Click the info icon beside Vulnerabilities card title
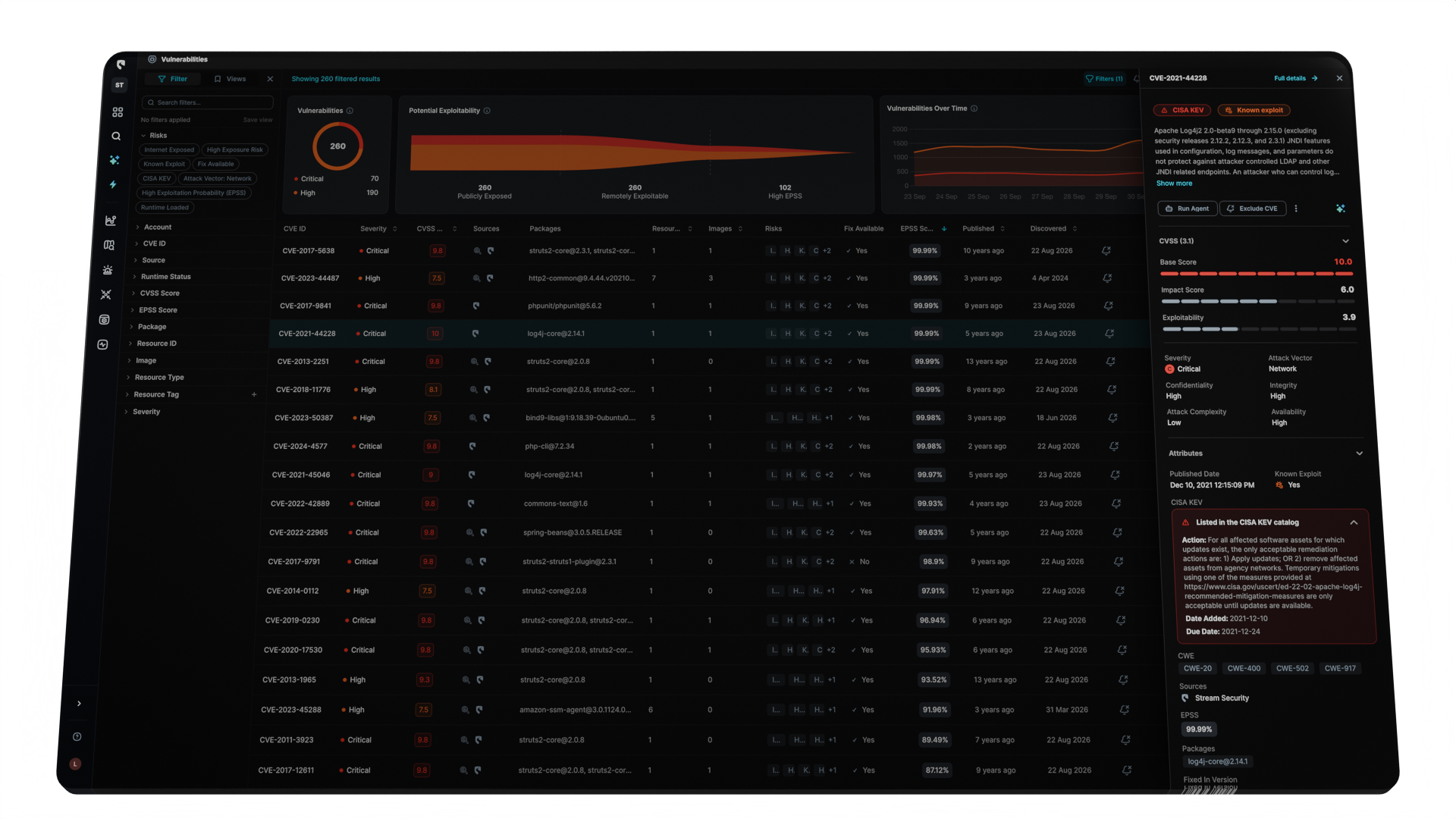Viewport: 1456px width, 819px height. tap(350, 111)
